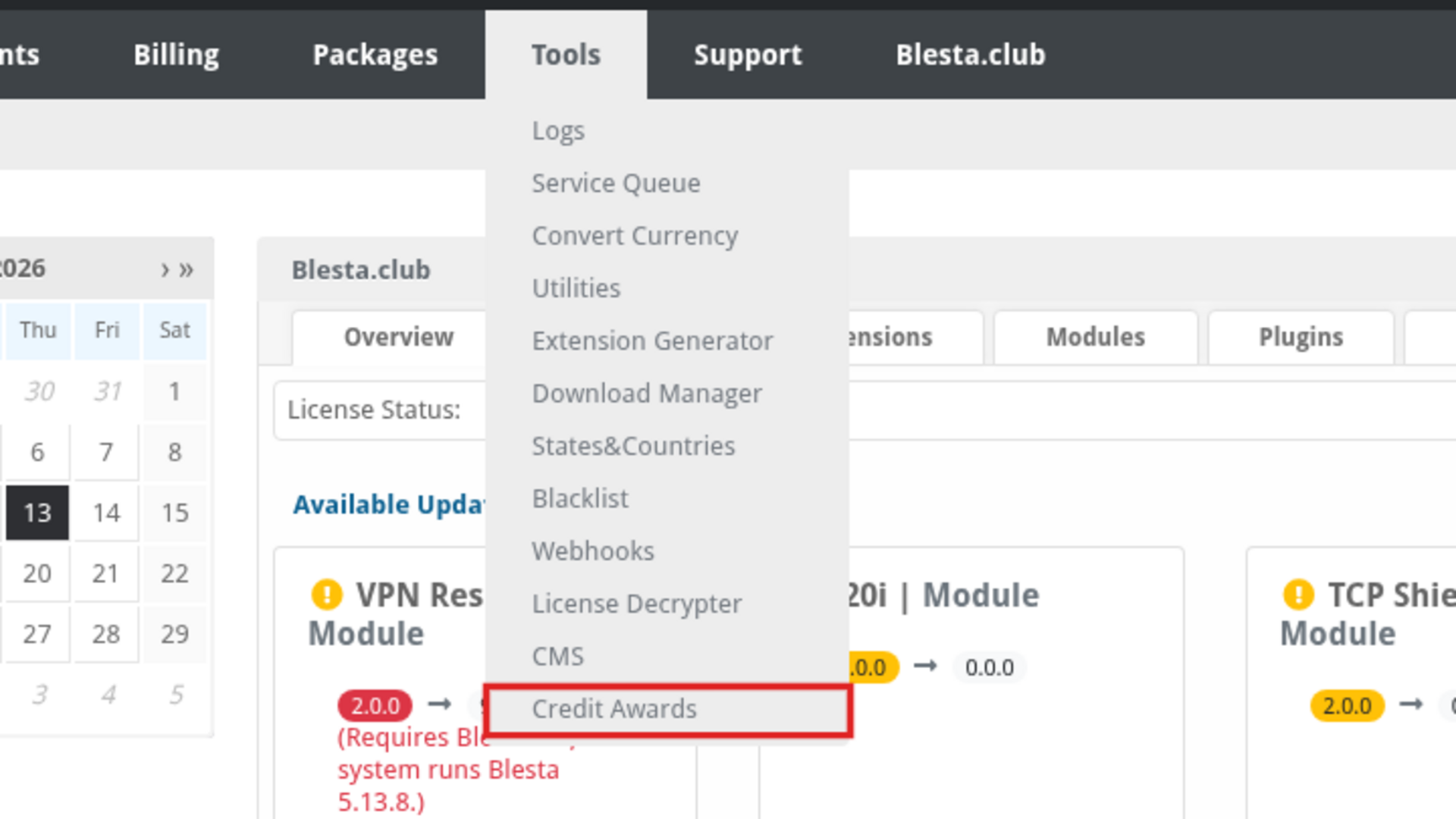Image resolution: width=1456 pixels, height=819 pixels.
Task: Switch to the Modules tab
Action: [x=1096, y=337]
